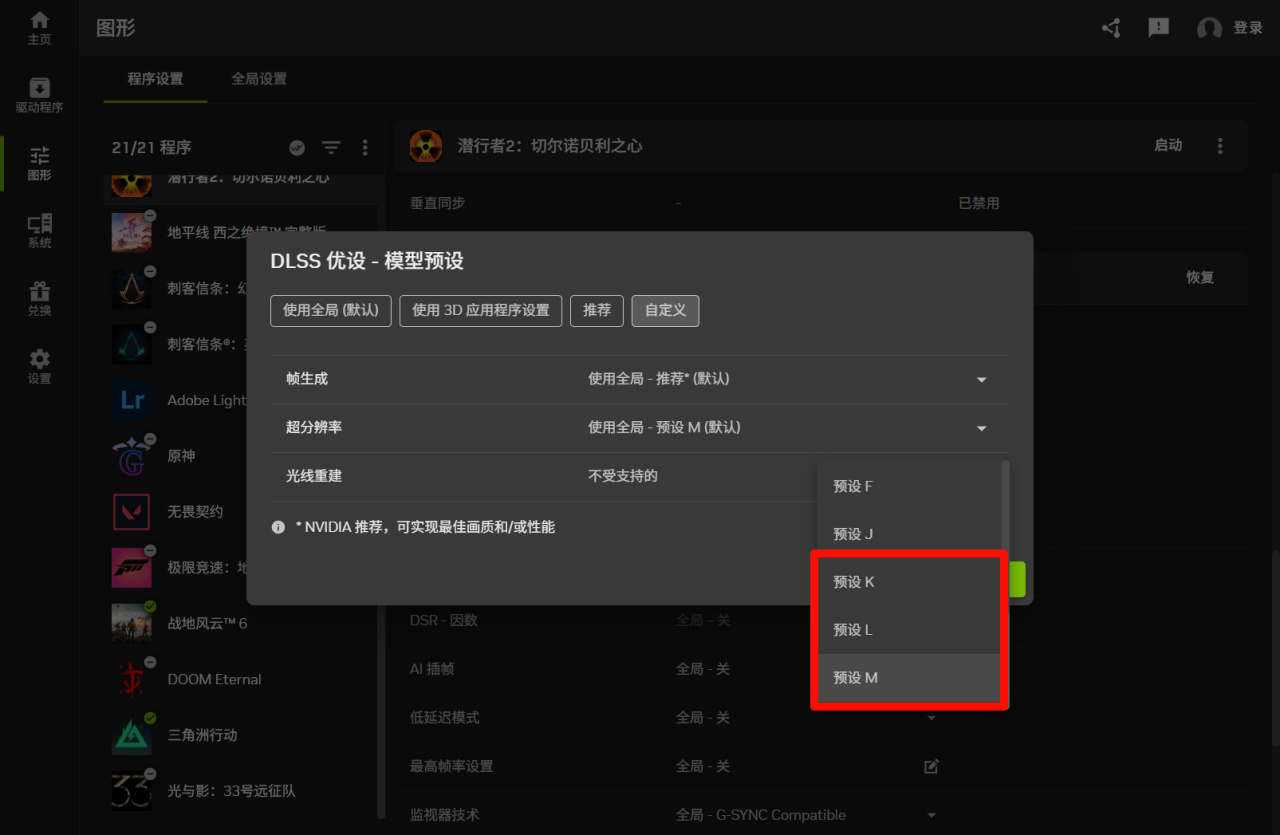The height and width of the screenshot is (835, 1280).
Task: Click the checkmark icon beside 21/21 程序
Action: click(297, 148)
